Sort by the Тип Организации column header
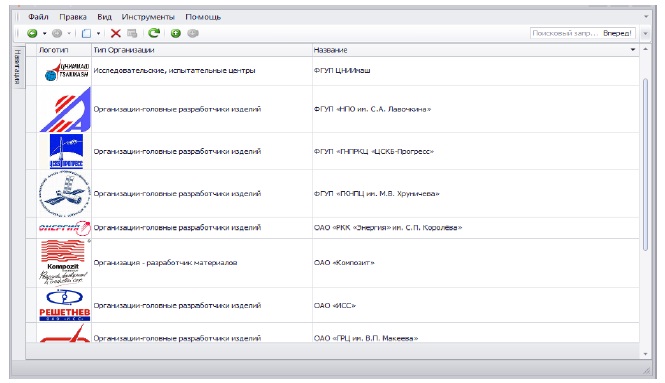Screen dimensions: 665x383 pyautogui.click(x=202, y=50)
